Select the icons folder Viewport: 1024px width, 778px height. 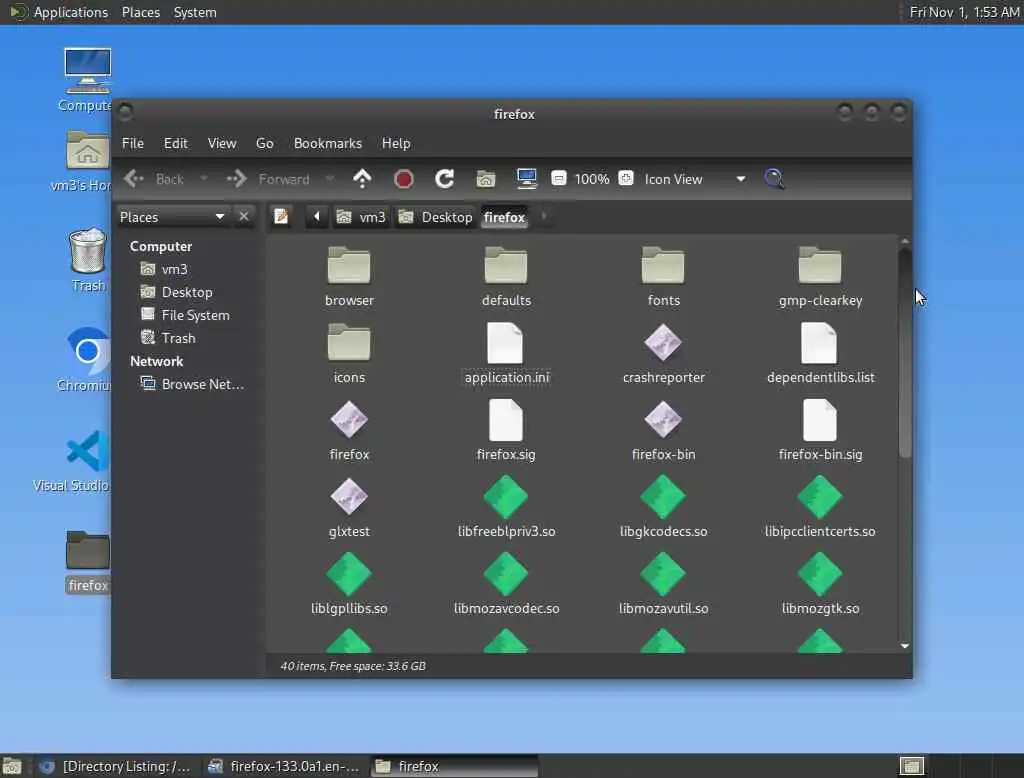click(349, 353)
